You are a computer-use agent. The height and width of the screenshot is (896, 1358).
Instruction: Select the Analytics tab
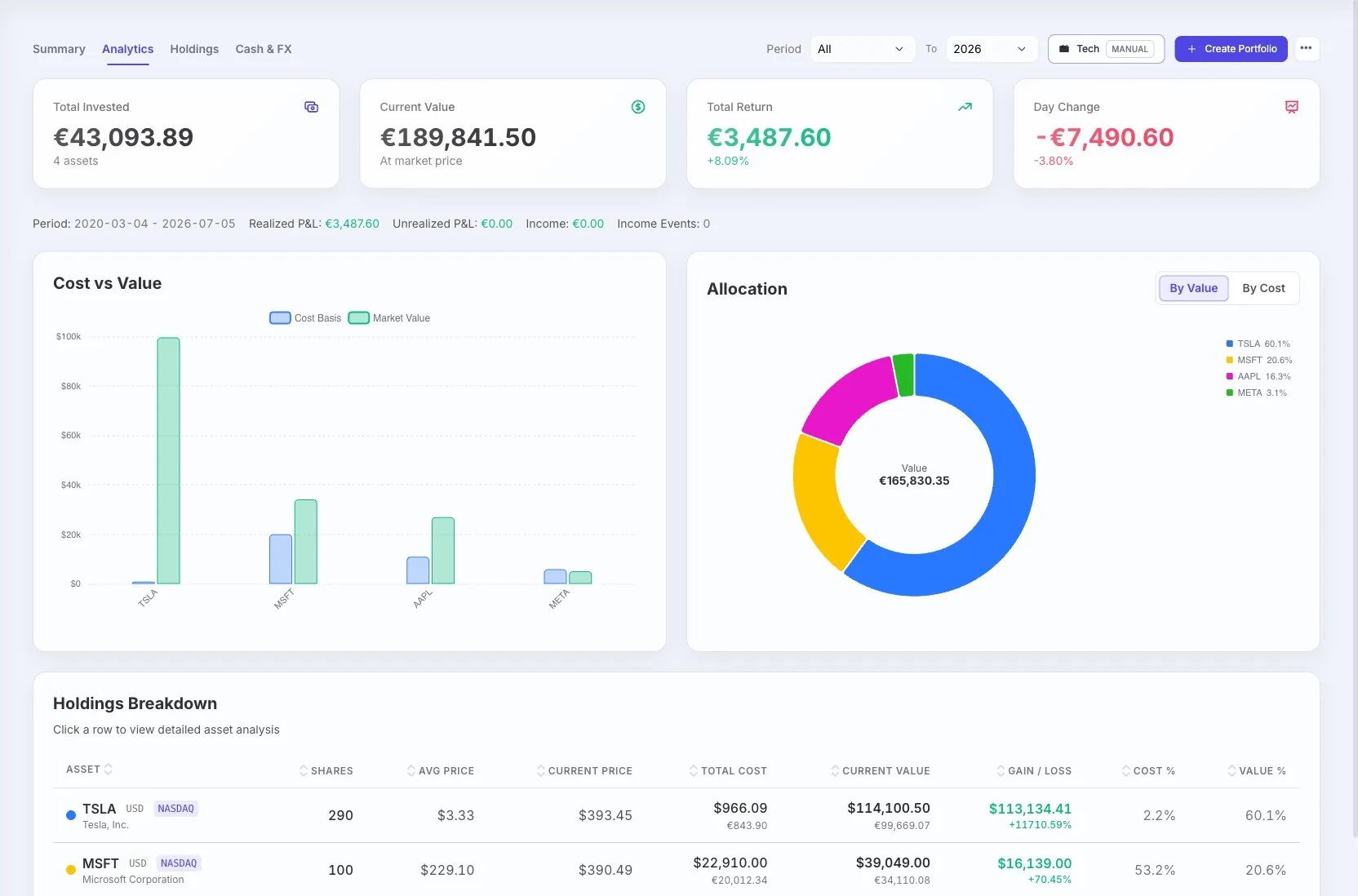point(127,49)
